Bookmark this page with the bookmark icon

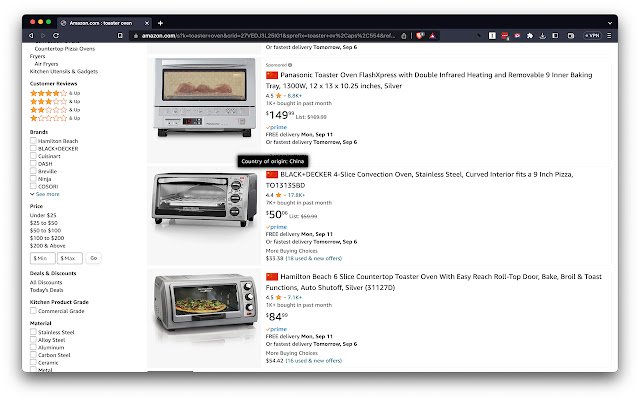120,36
